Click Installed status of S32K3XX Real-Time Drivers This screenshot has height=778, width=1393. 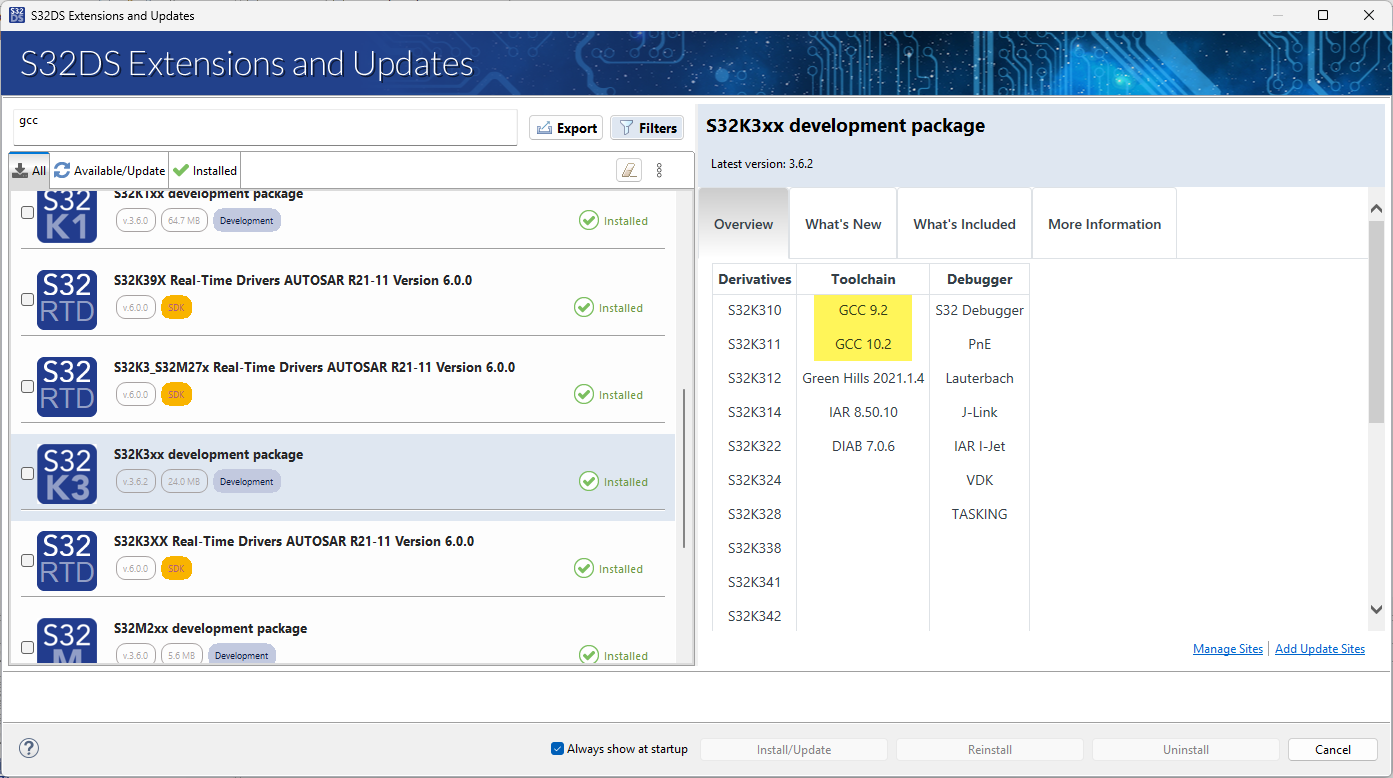(608, 569)
